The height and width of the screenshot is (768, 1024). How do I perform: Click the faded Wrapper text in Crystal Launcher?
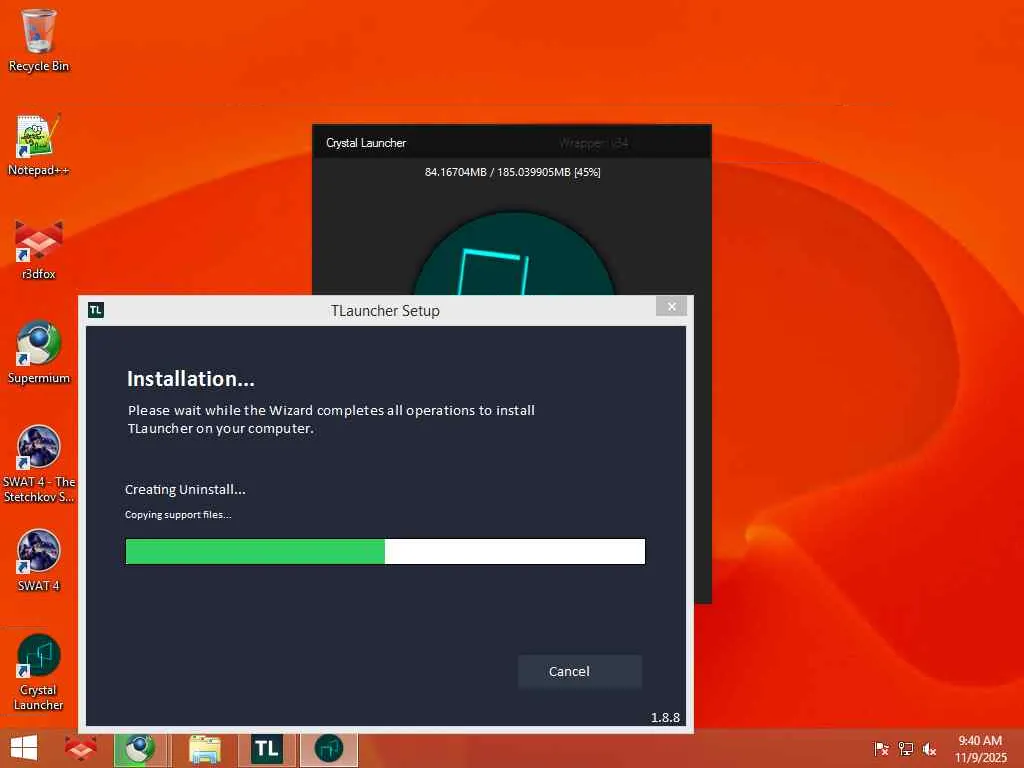(x=594, y=143)
